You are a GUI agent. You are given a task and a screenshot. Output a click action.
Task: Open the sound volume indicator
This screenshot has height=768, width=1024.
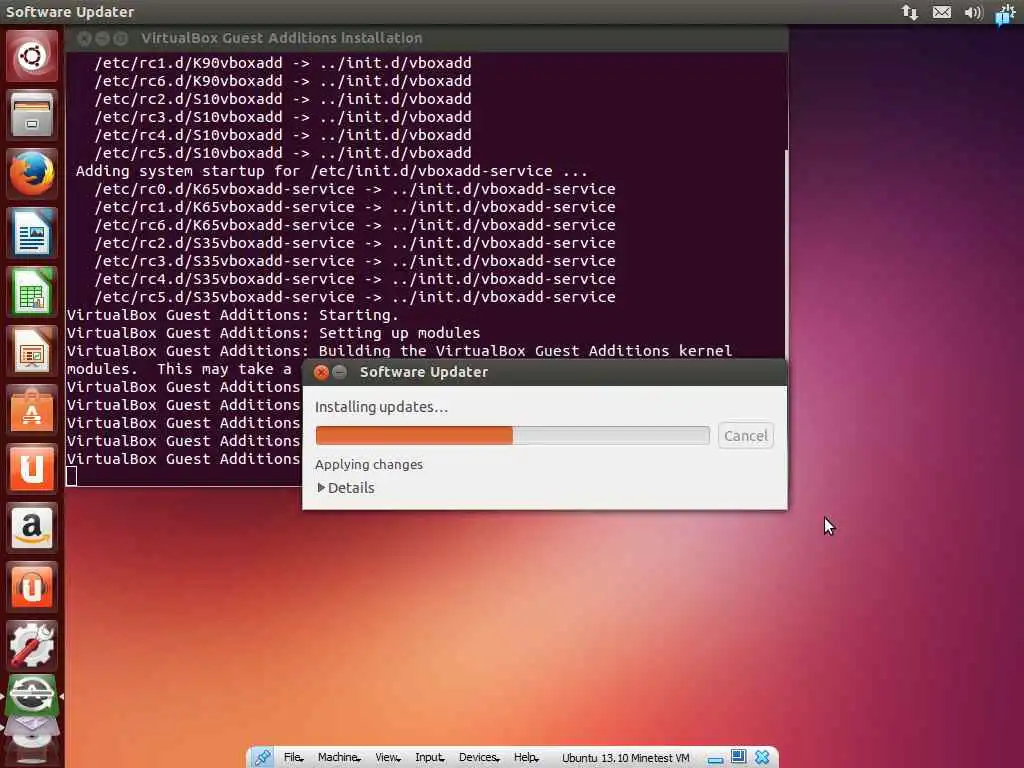coord(973,12)
